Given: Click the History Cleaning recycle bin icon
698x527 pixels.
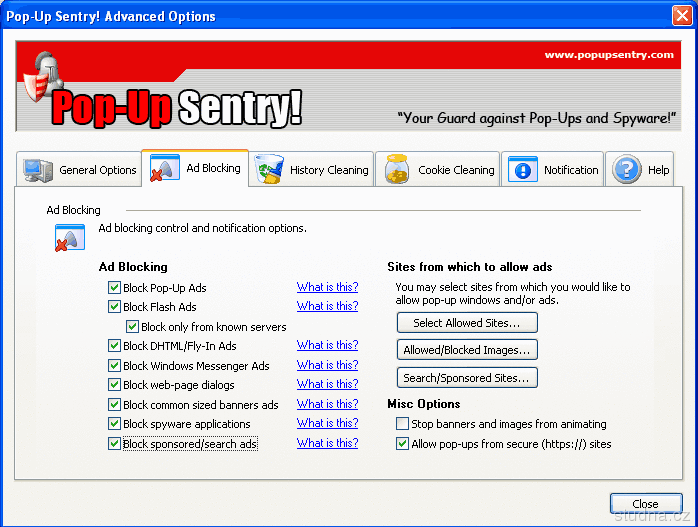Looking at the screenshot, I should pos(269,169).
